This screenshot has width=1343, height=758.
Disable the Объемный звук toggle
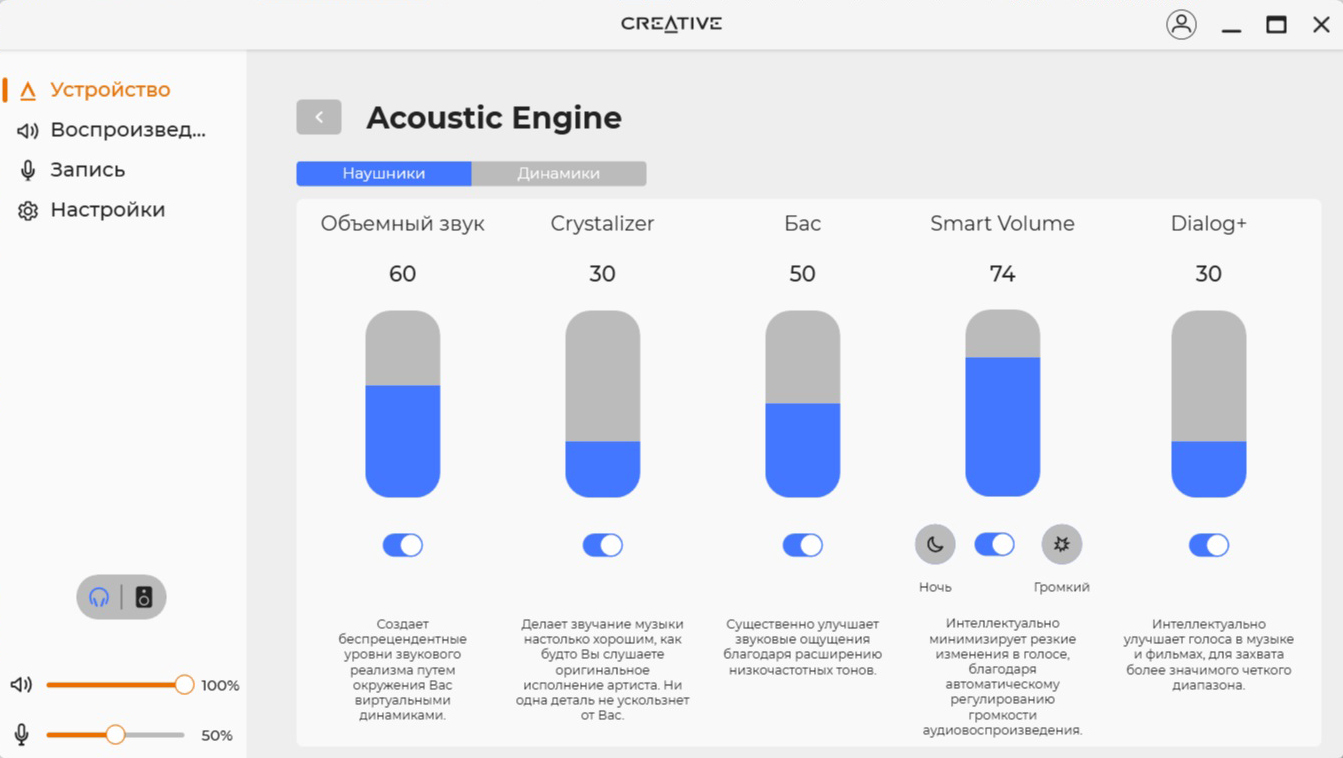click(403, 545)
